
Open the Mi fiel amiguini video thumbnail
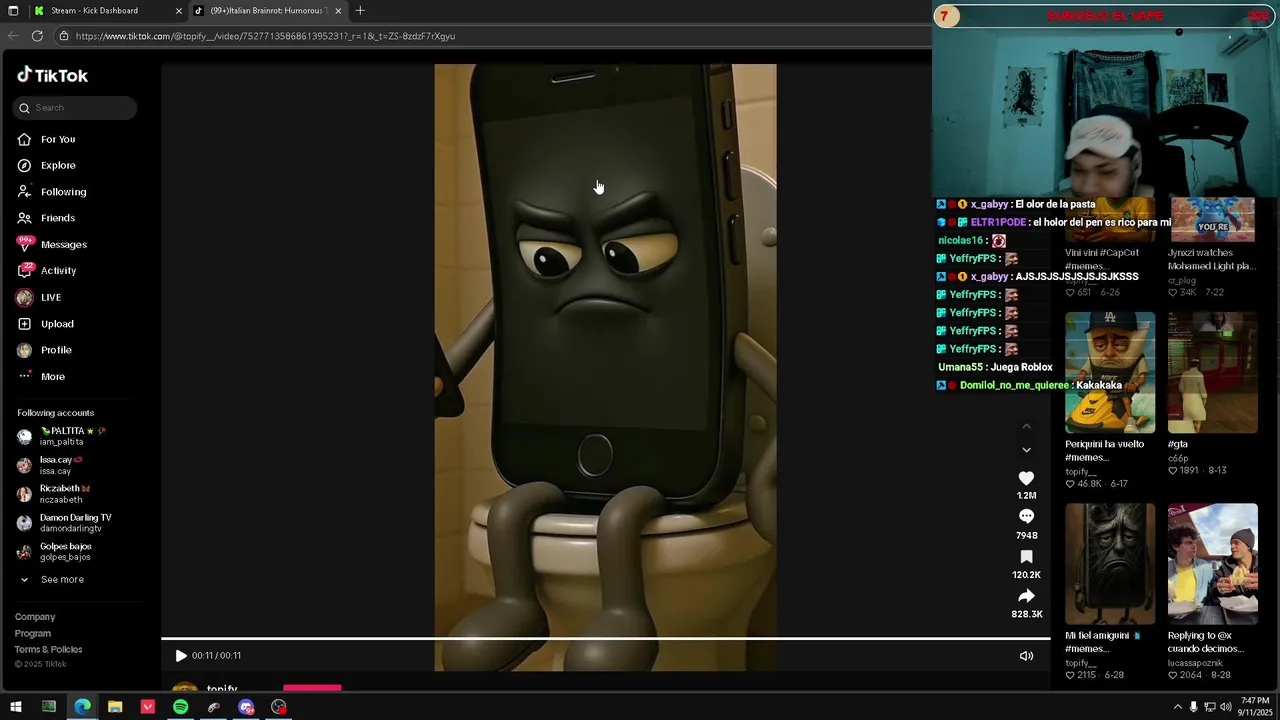click(1110, 564)
